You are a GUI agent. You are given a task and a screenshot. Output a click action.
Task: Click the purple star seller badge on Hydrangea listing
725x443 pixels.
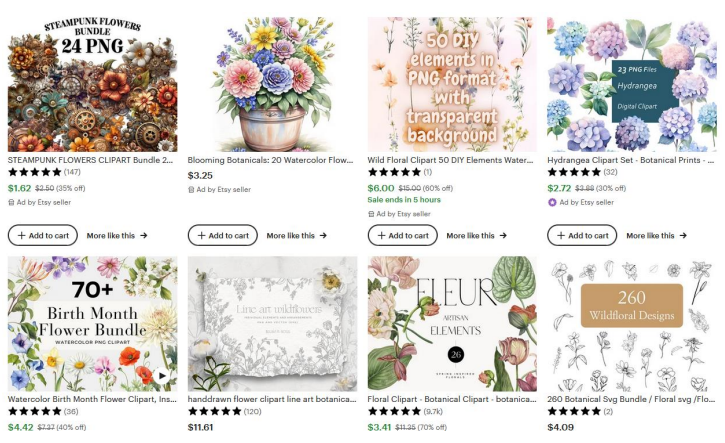[552, 202]
